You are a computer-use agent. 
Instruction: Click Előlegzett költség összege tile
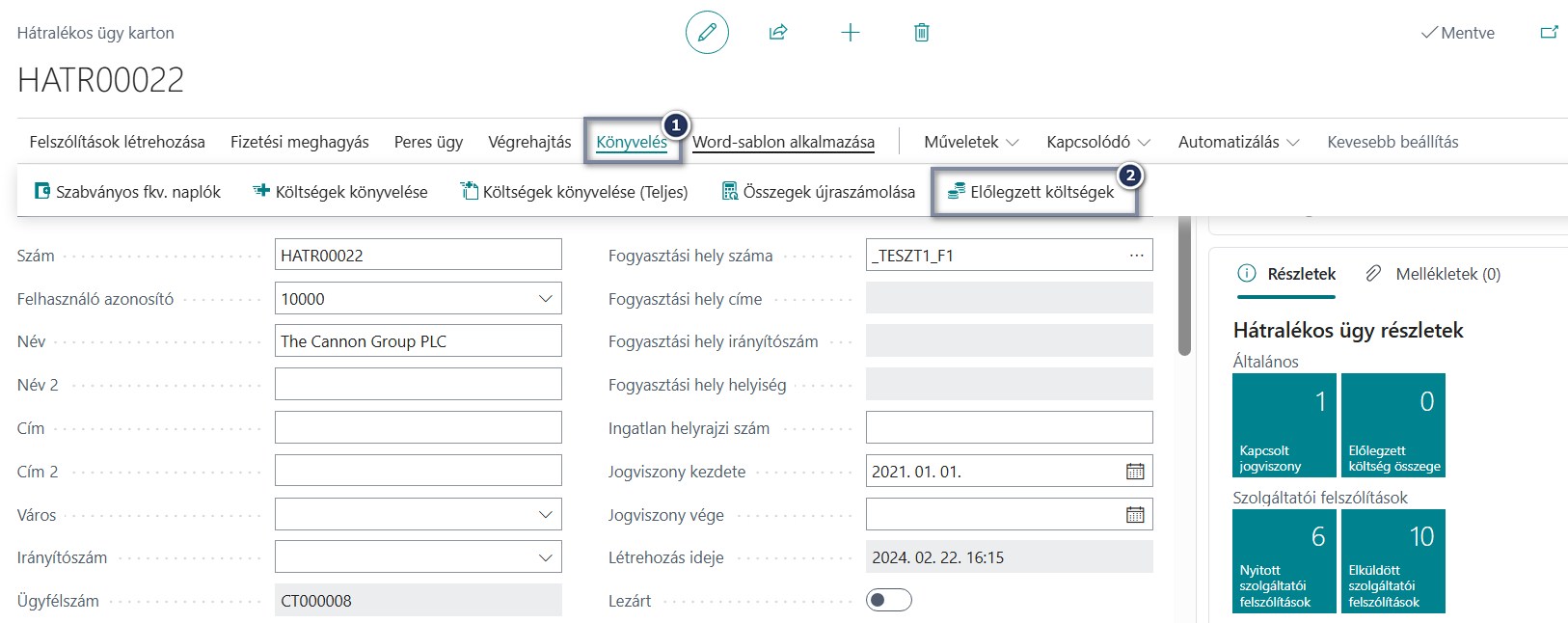click(x=1393, y=425)
